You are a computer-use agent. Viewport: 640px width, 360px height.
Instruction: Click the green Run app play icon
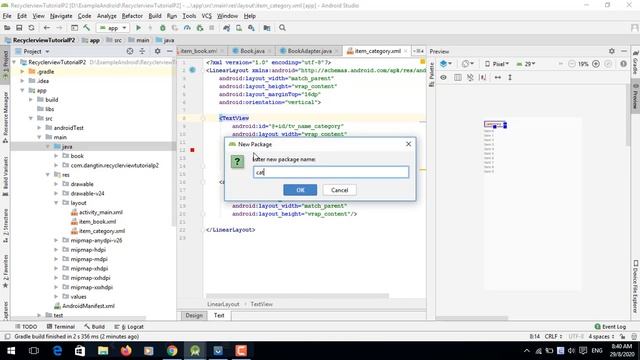pyautogui.click(x=138, y=28)
